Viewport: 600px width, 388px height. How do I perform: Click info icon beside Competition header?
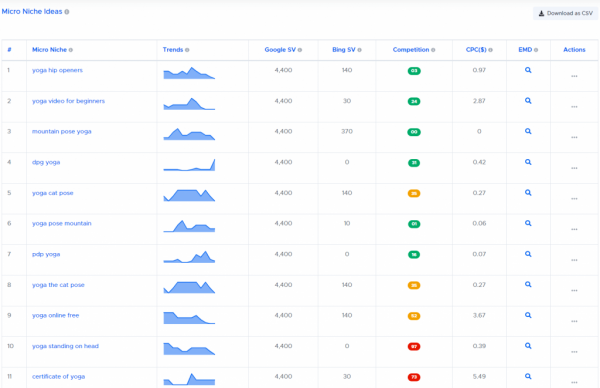pos(433,50)
